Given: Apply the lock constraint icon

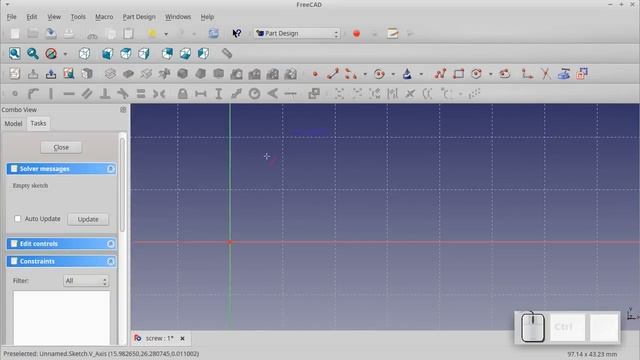Looking at the screenshot, I should coord(182,94).
